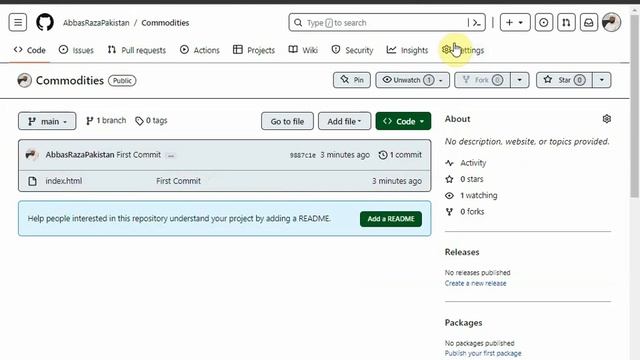Click the gear icon next to About
640x360 pixels.
607,119
